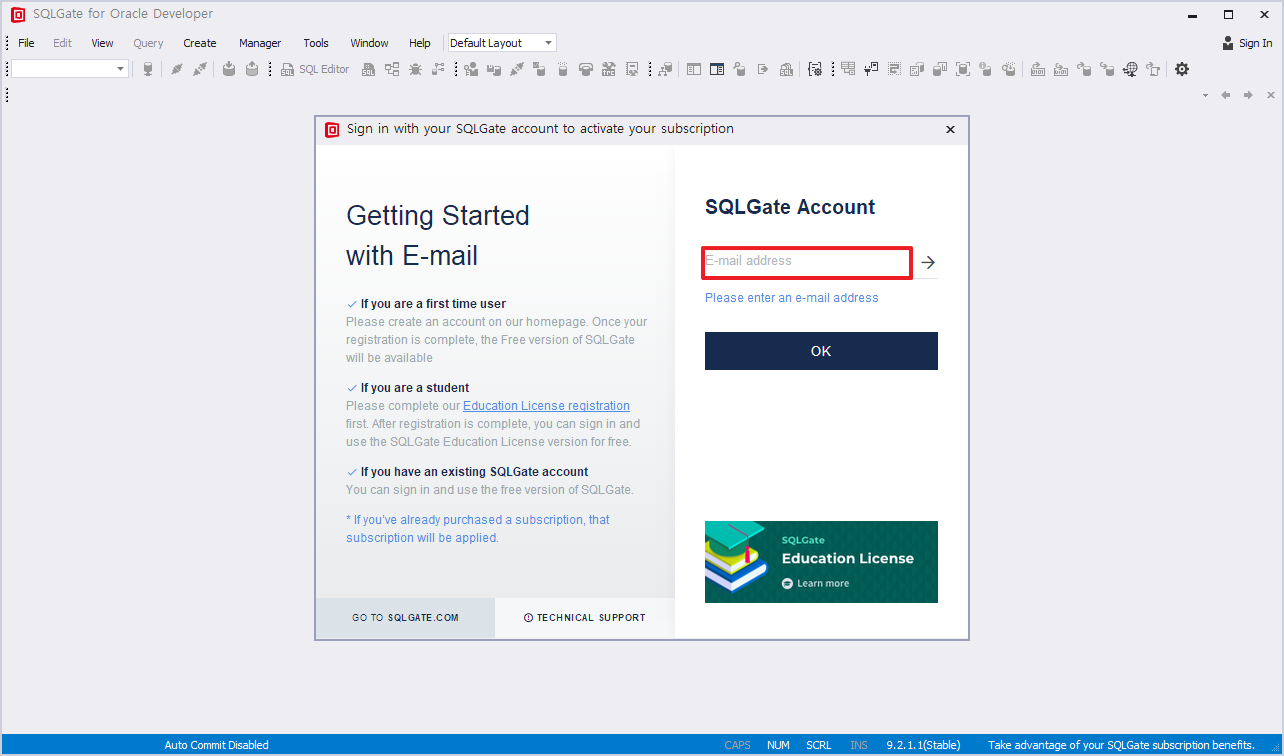Image resolution: width=1284 pixels, height=756 pixels.
Task: Click the NUM indicator in status bar
Action: pos(778,745)
